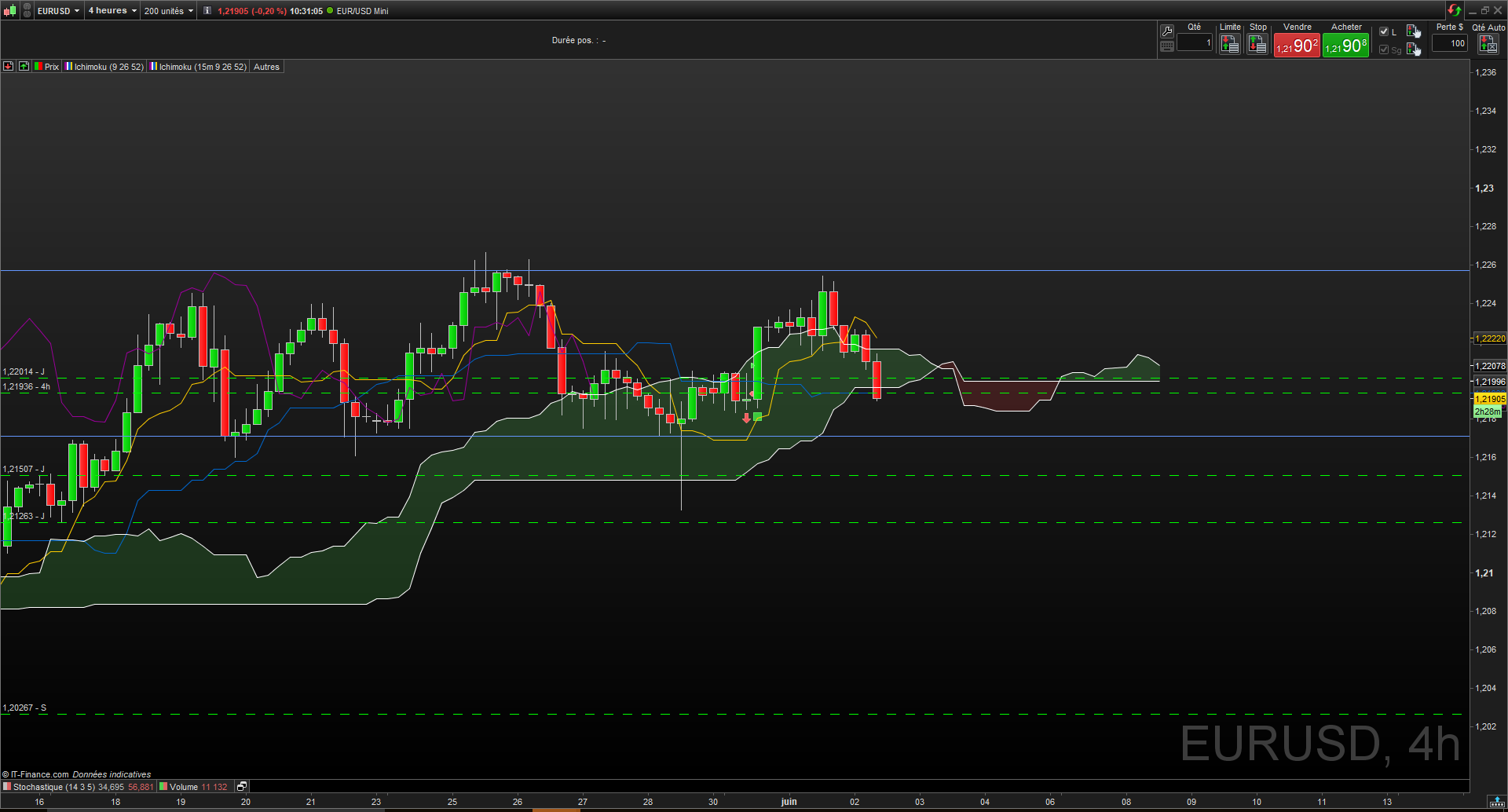
Task: Click the Qté Auto icon
Action: (x=1488, y=45)
